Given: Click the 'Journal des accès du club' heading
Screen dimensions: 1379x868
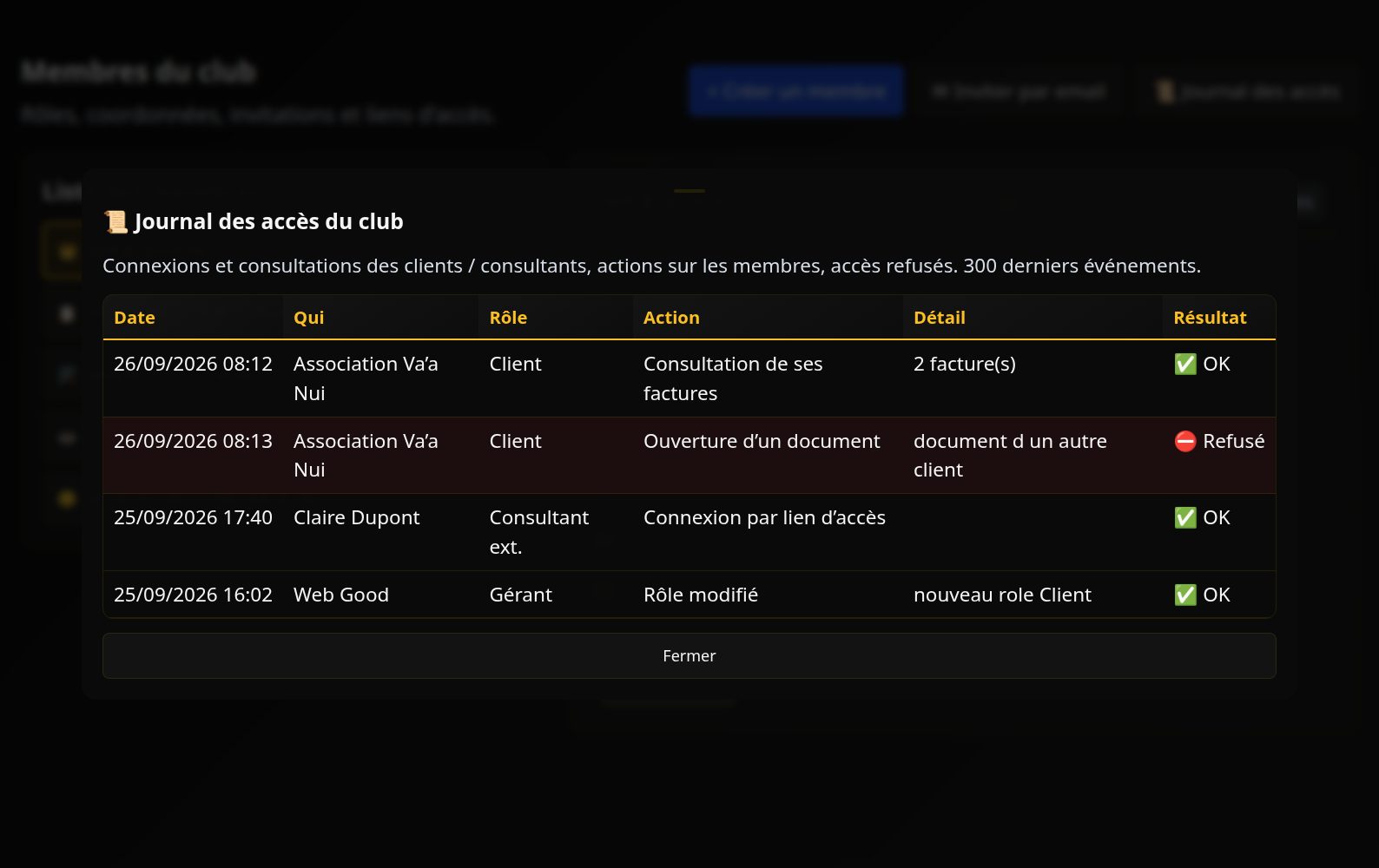Looking at the screenshot, I should coord(268,221).
